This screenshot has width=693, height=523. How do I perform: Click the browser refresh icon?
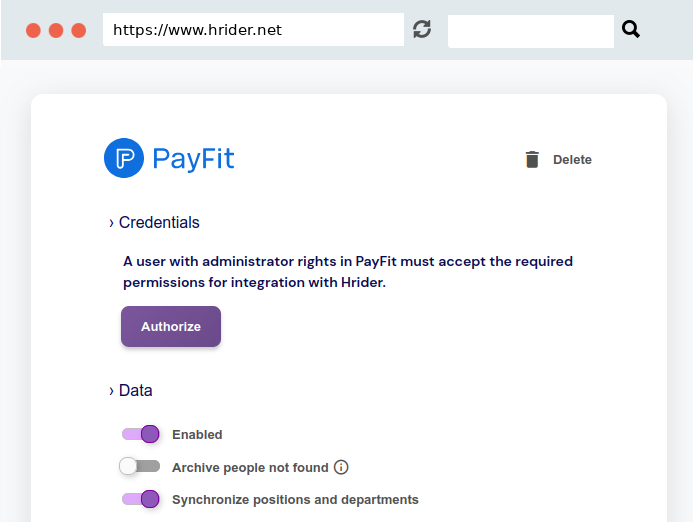[x=422, y=29]
